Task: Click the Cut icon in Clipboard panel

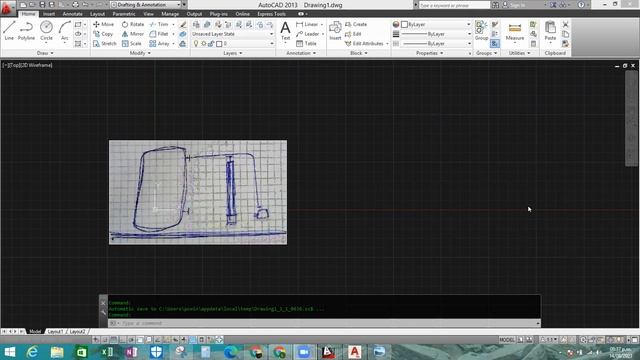Action: tap(565, 24)
